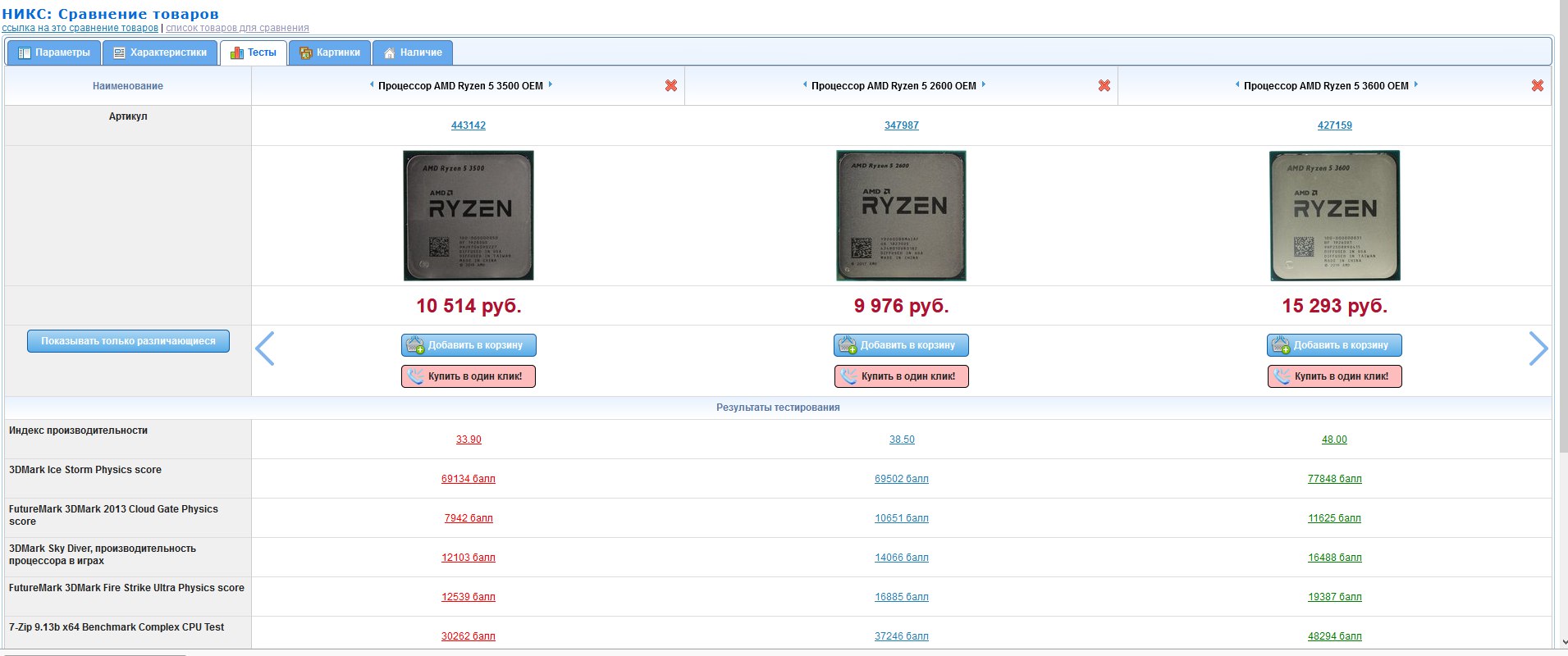Open Процессор AMD Ryzen 5 3500 OEM title

coord(460,86)
